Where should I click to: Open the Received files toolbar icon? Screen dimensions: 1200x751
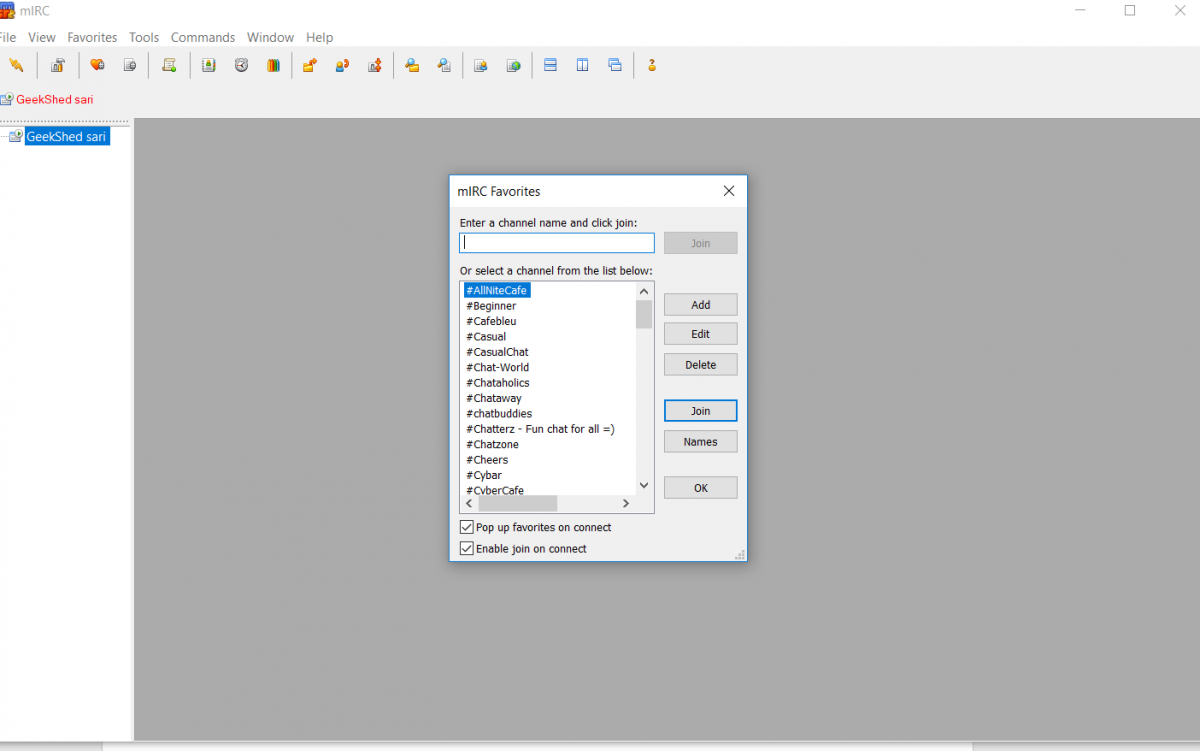(x=412, y=66)
